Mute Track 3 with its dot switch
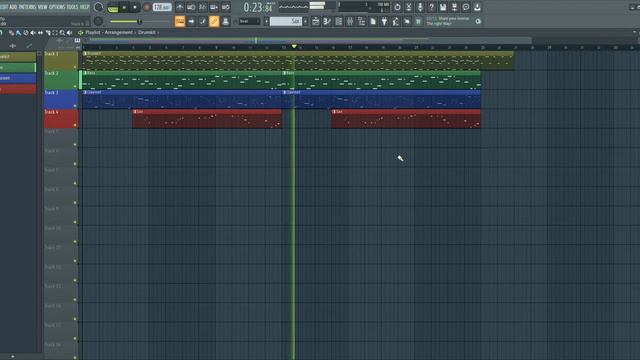The height and width of the screenshot is (360, 640). (75, 106)
